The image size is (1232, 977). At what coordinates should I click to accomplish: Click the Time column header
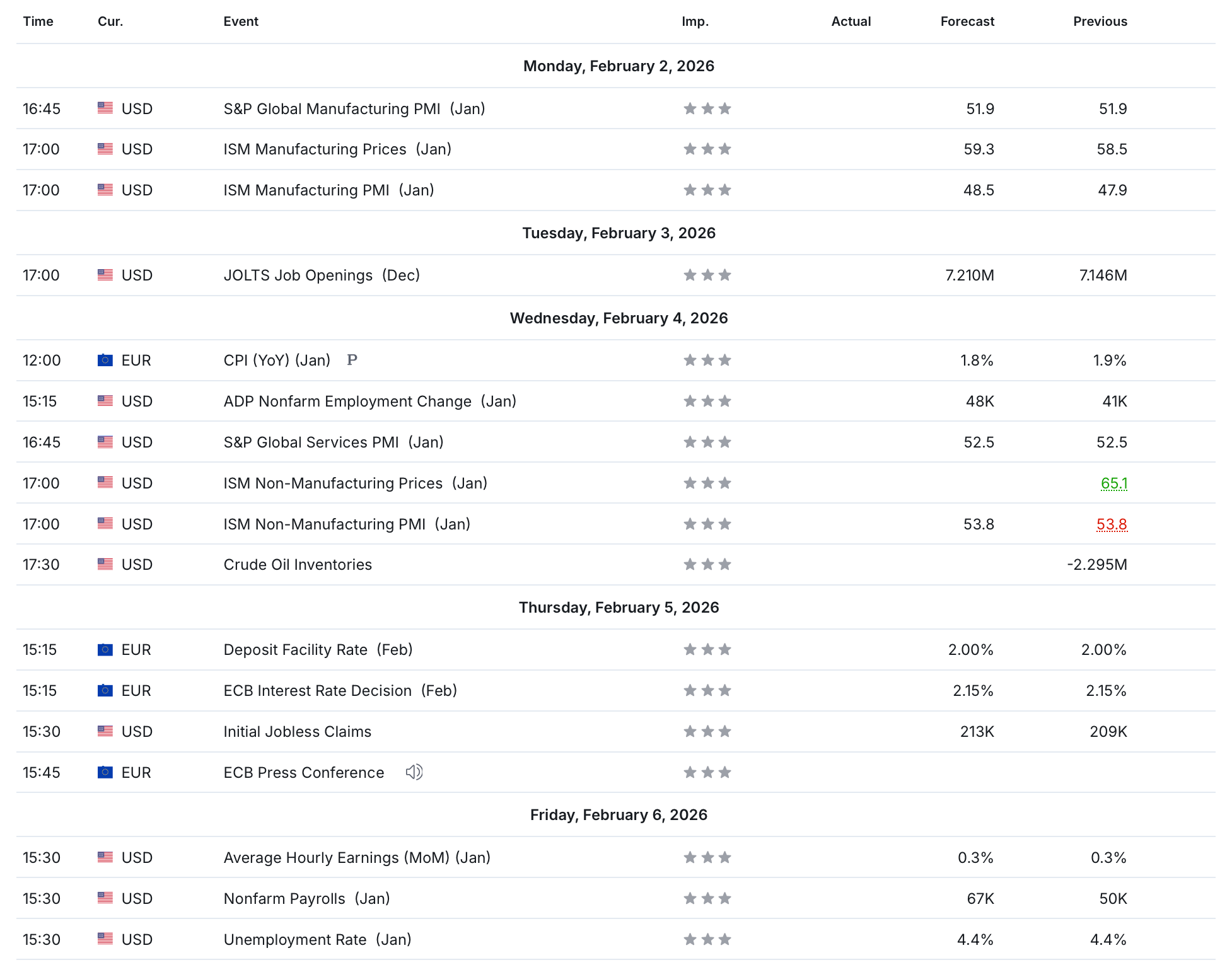tap(38, 21)
